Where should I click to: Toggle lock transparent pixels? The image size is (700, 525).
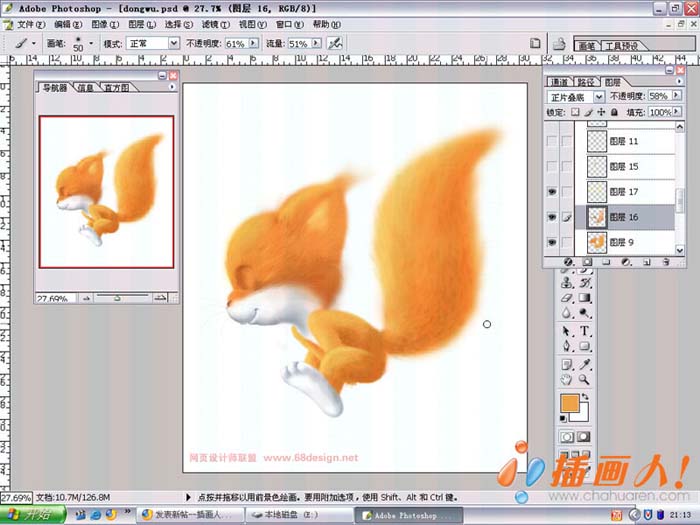point(575,112)
